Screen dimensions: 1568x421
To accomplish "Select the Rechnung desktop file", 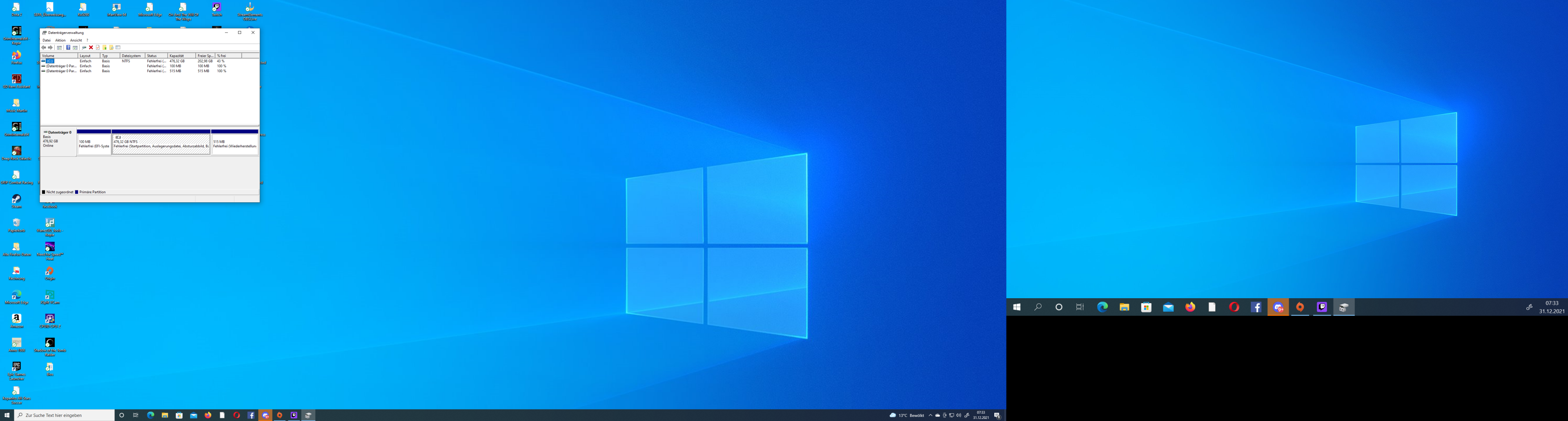I will 16,274.
